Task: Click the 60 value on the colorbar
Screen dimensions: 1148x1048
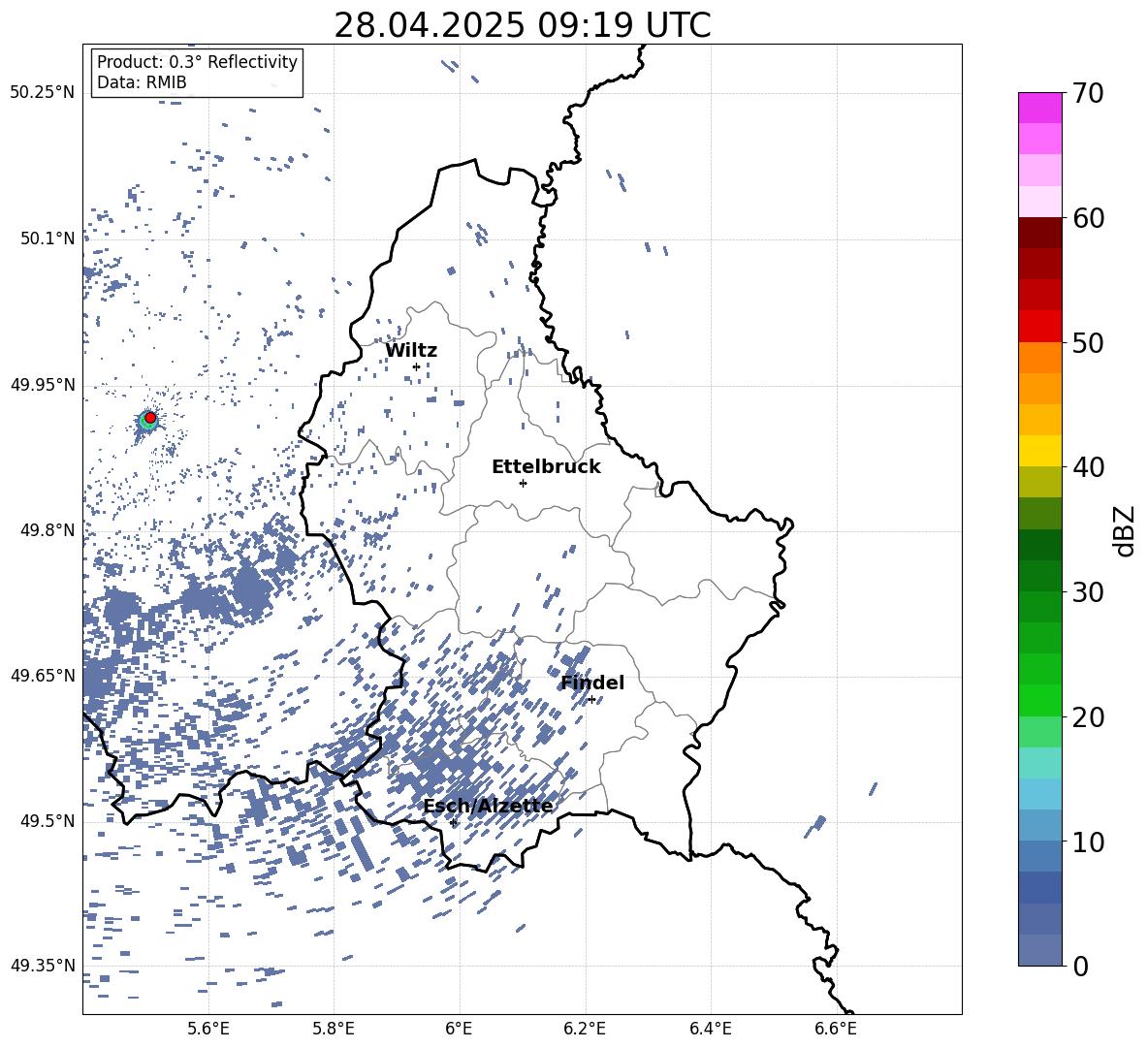Action: 1088,218
